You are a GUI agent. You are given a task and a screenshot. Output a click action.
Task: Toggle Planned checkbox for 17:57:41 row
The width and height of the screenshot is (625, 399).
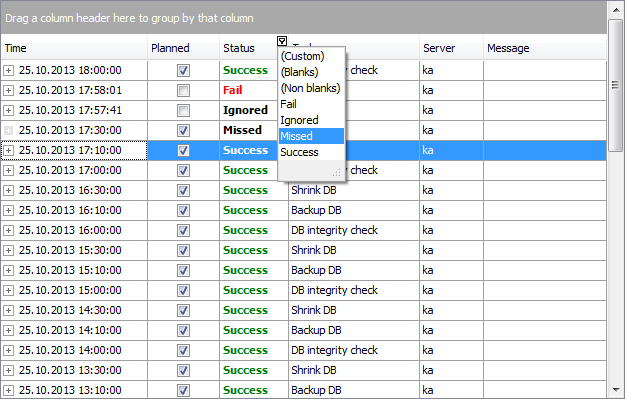(183, 110)
